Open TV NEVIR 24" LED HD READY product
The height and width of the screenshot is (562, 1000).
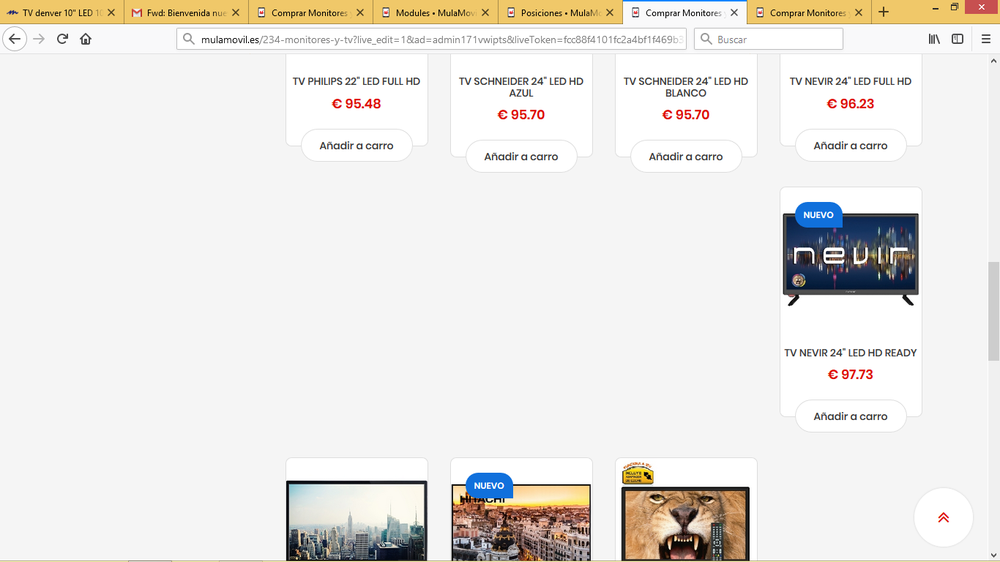[x=850, y=353]
